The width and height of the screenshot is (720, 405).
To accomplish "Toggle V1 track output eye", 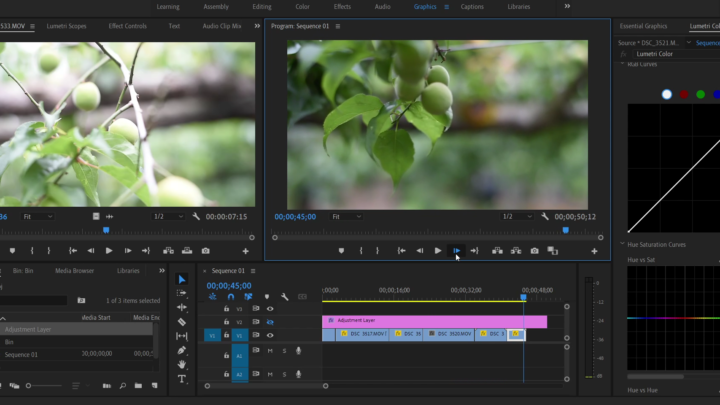I will coord(270,336).
